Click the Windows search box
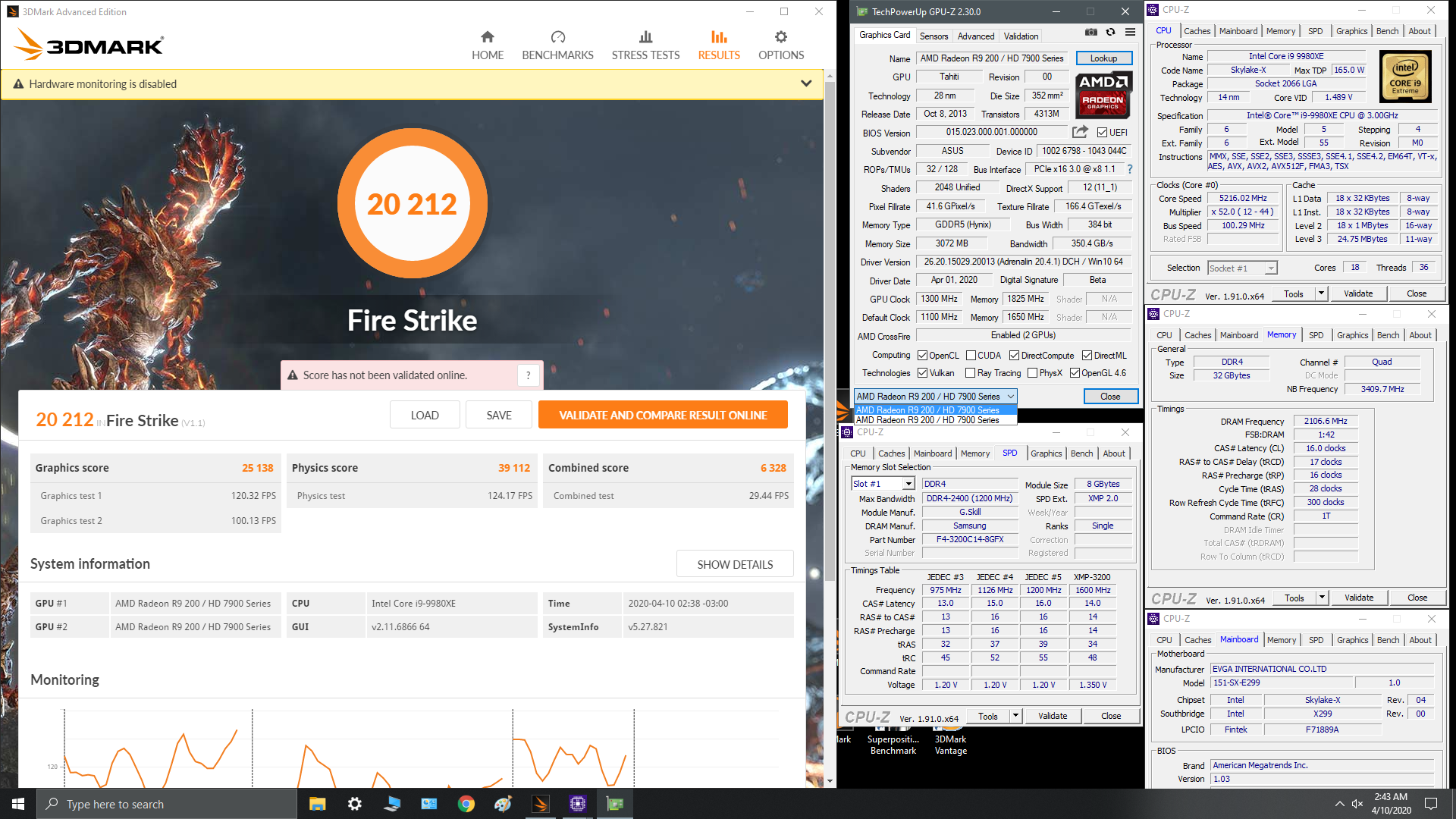1456x819 pixels. 167,804
